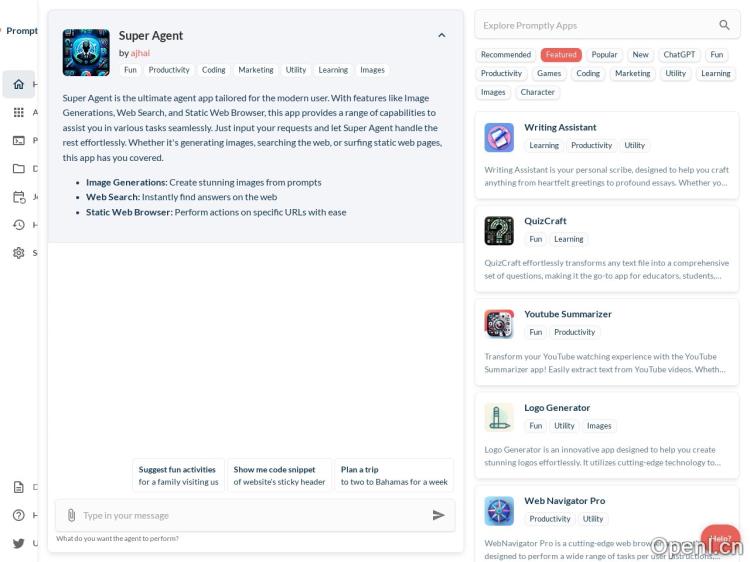The image size is (750, 562).
Task: Switch to the Popular filter
Action: point(604,55)
